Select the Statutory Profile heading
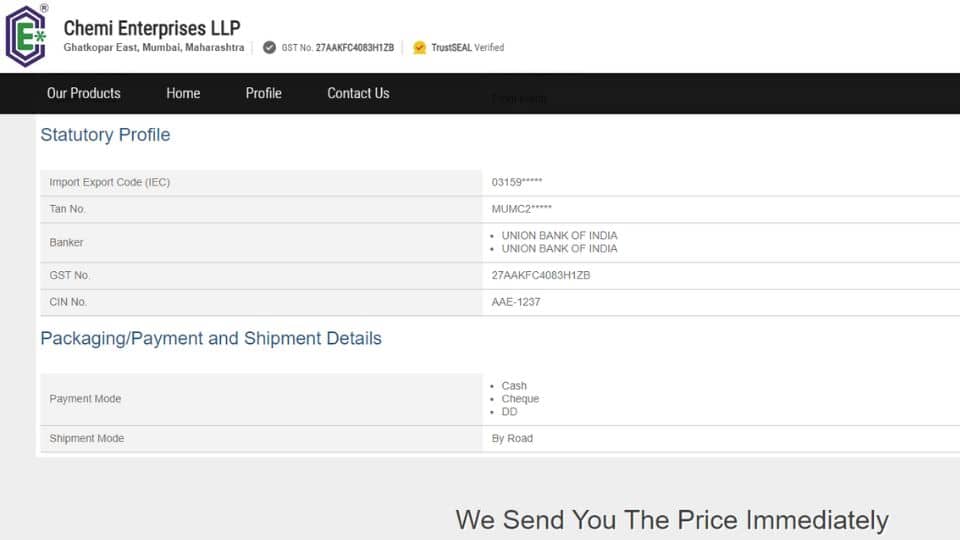 pos(105,135)
